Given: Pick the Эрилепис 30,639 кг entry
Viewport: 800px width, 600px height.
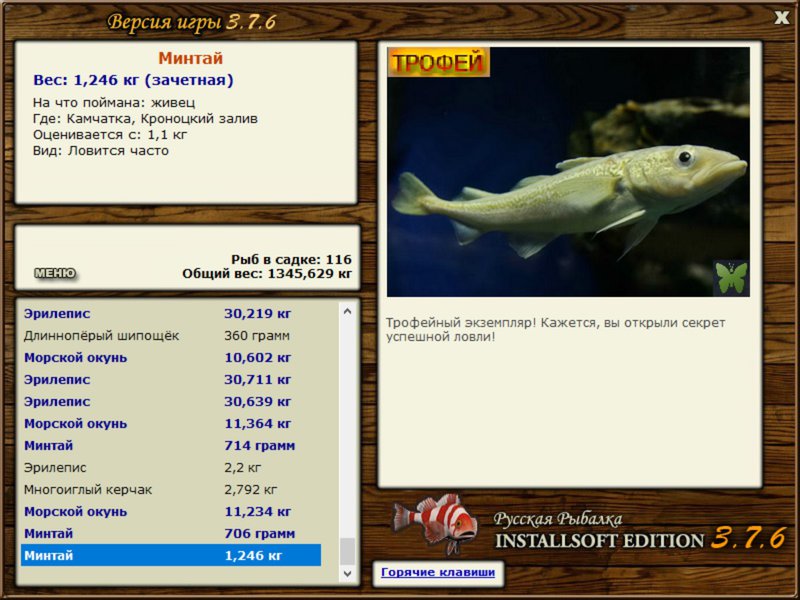Looking at the screenshot, I should [171, 402].
